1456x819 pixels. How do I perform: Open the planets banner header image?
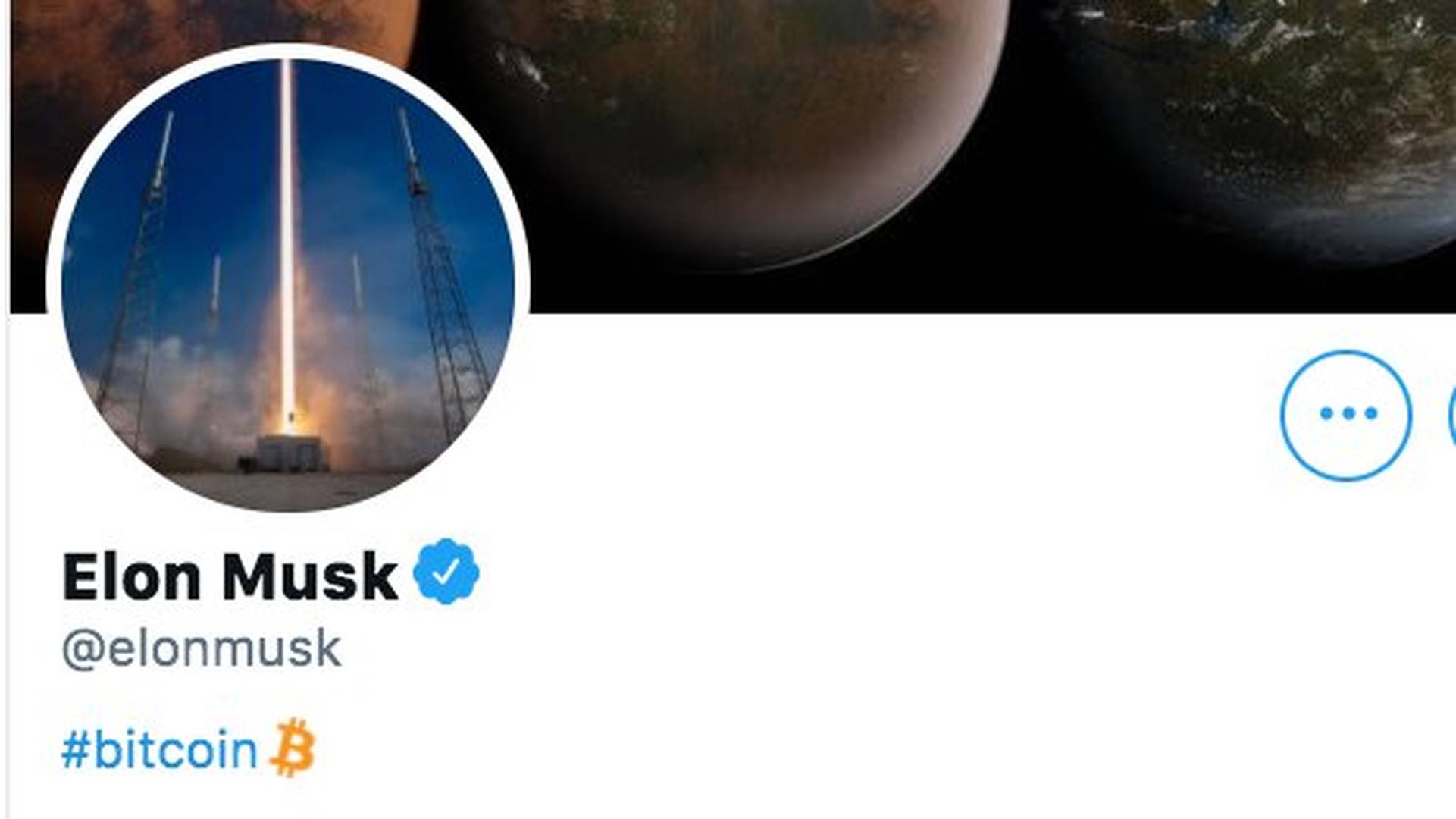[834, 152]
